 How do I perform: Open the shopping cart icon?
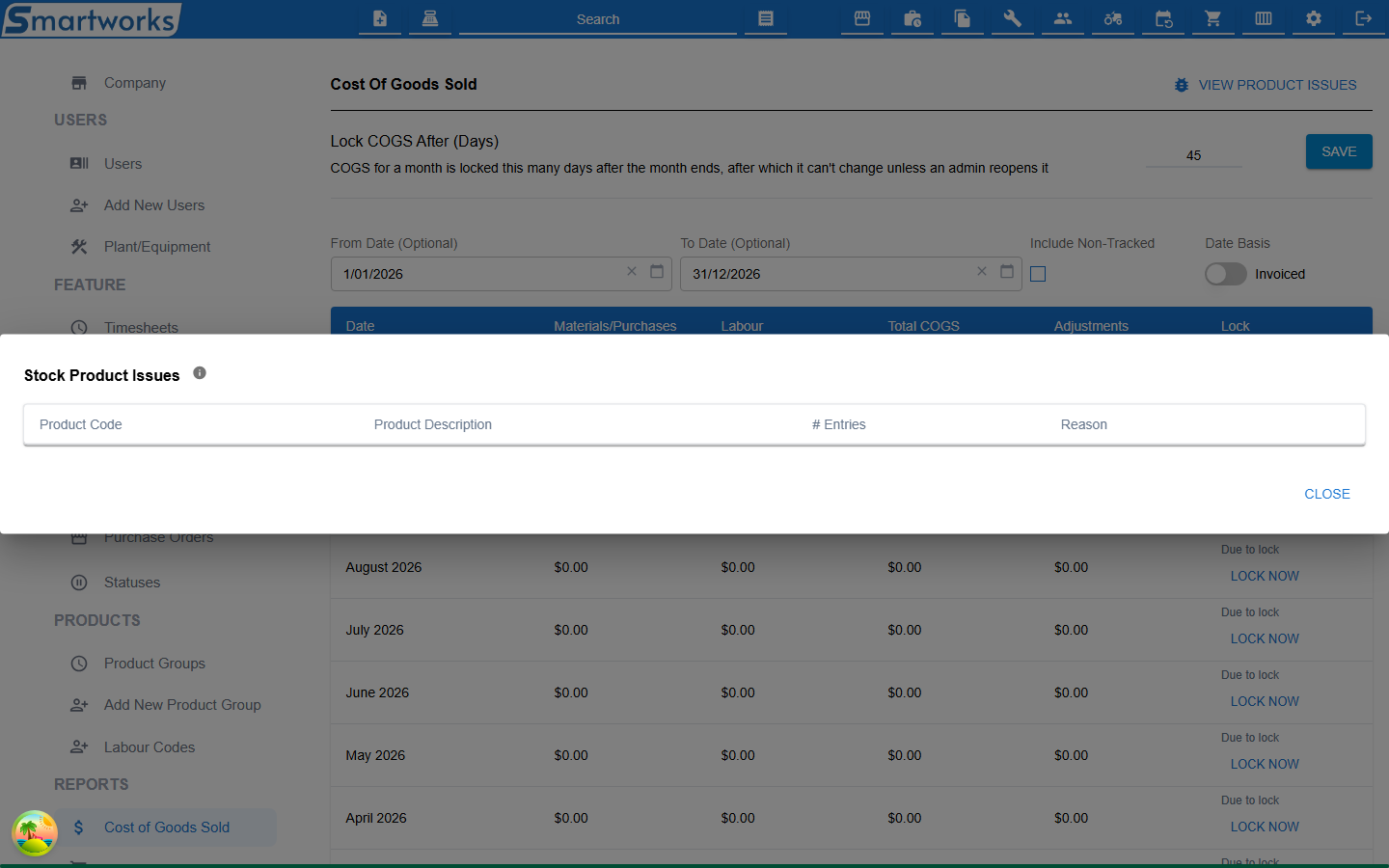pos(1213,18)
